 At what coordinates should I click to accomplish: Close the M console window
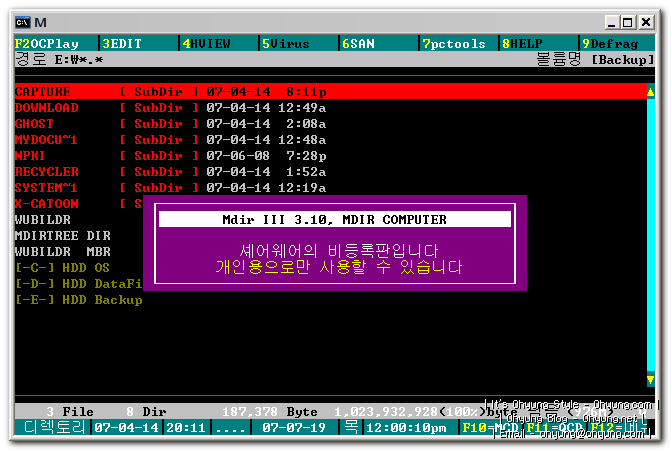pyautogui.click(x=646, y=22)
